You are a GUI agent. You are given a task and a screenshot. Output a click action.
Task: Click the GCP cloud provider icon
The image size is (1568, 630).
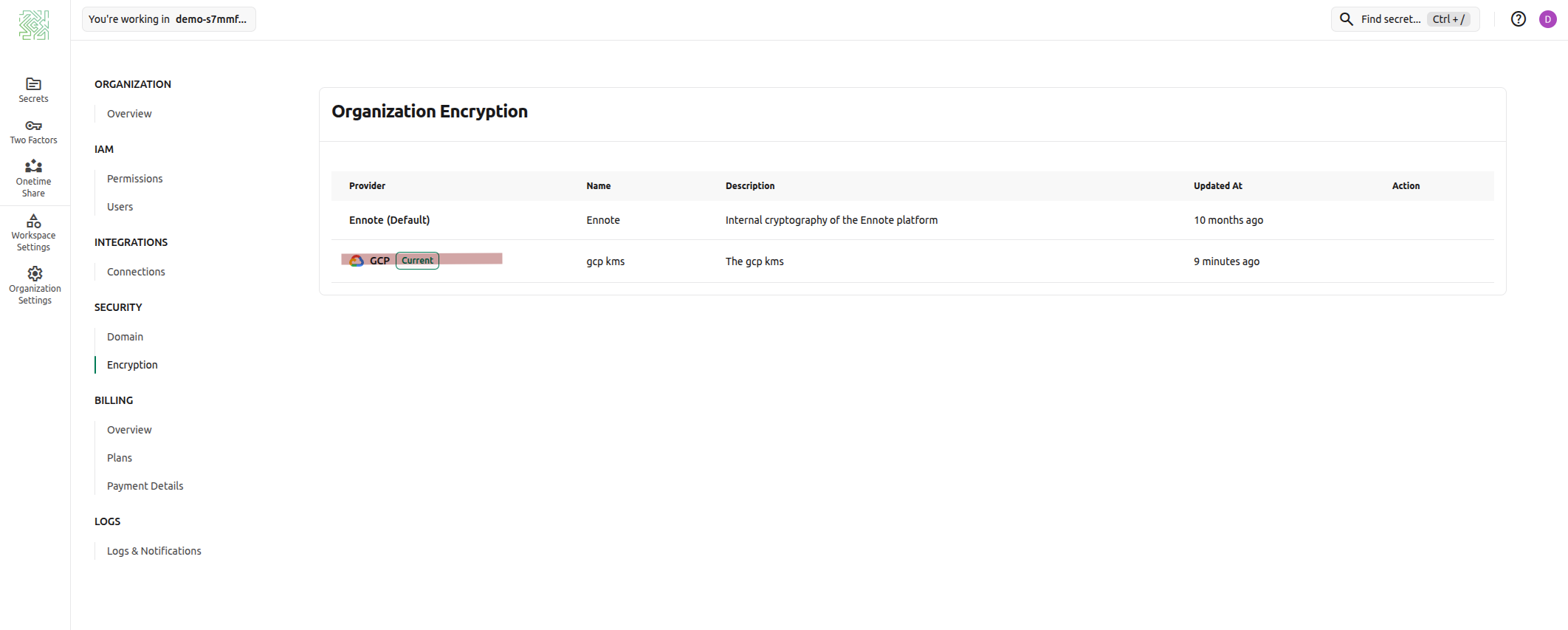357,261
